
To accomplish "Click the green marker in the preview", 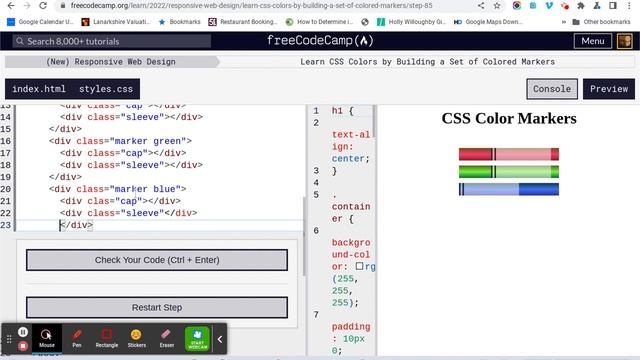I will (509, 172).
